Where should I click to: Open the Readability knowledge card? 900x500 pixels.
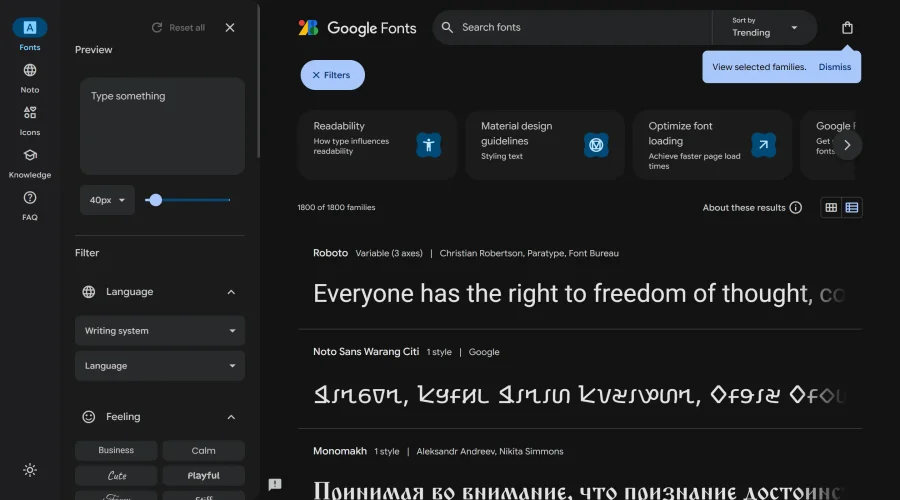click(x=377, y=145)
